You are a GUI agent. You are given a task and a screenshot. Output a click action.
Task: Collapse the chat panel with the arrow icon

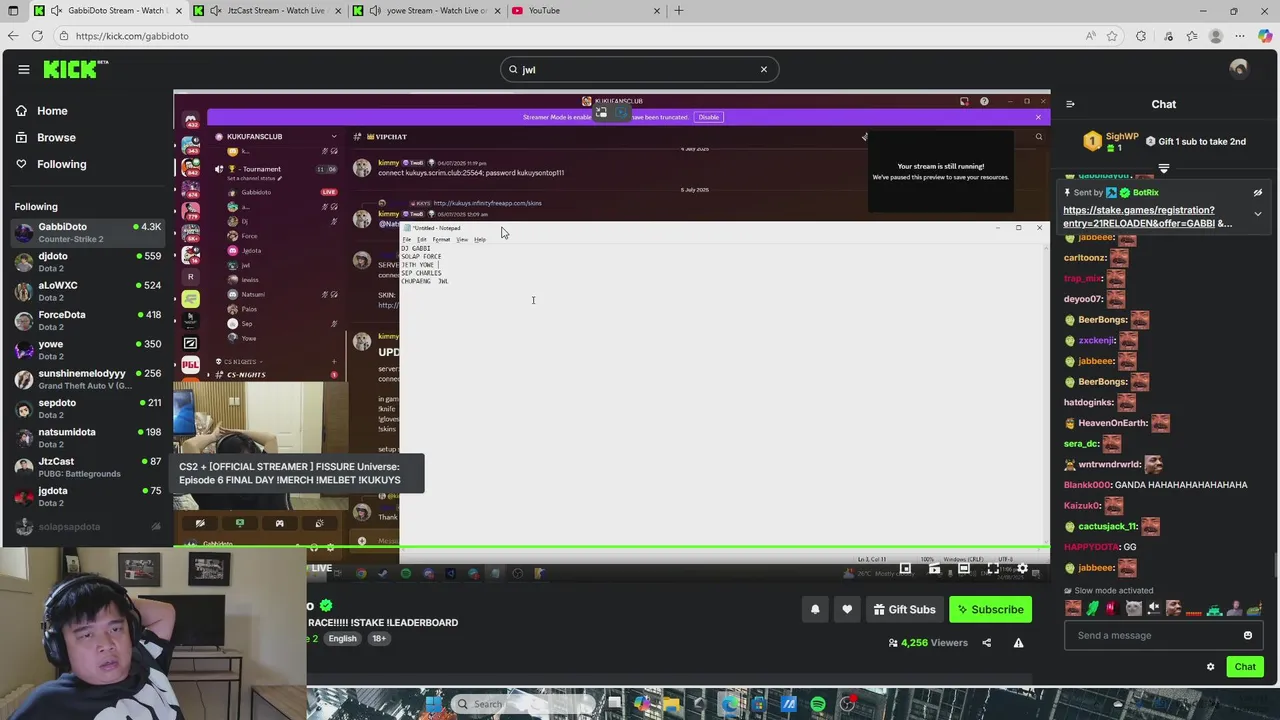1070,104
